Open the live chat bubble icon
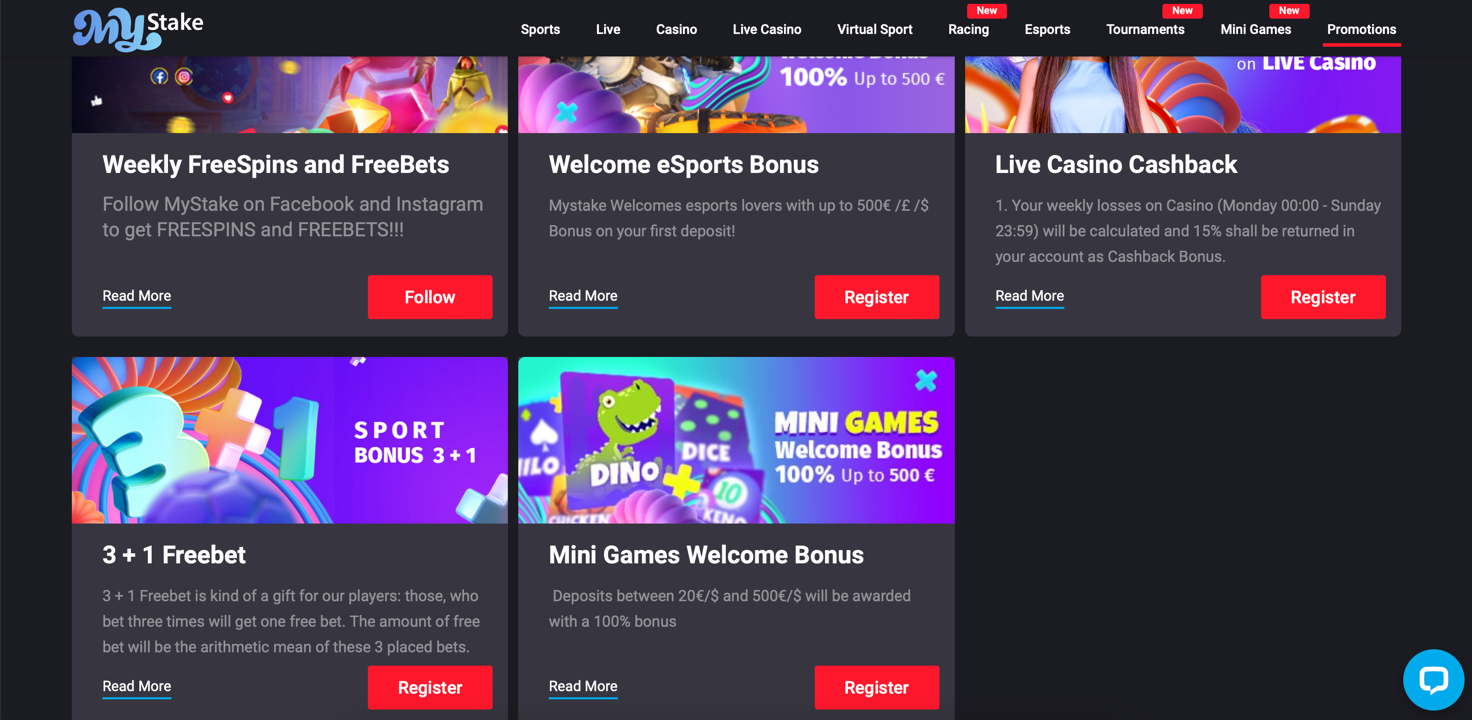This screenshot has width=1472, height=720. click(x=1433, y=680)
